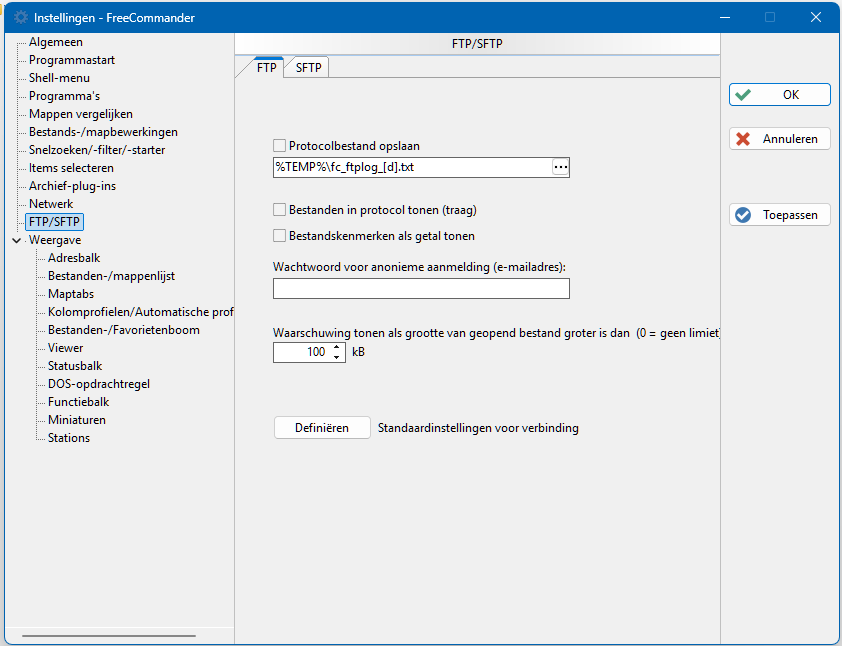This screenshot has width=842, height=646.
Task: Open Netwerk settings
Action: [51, 204]
